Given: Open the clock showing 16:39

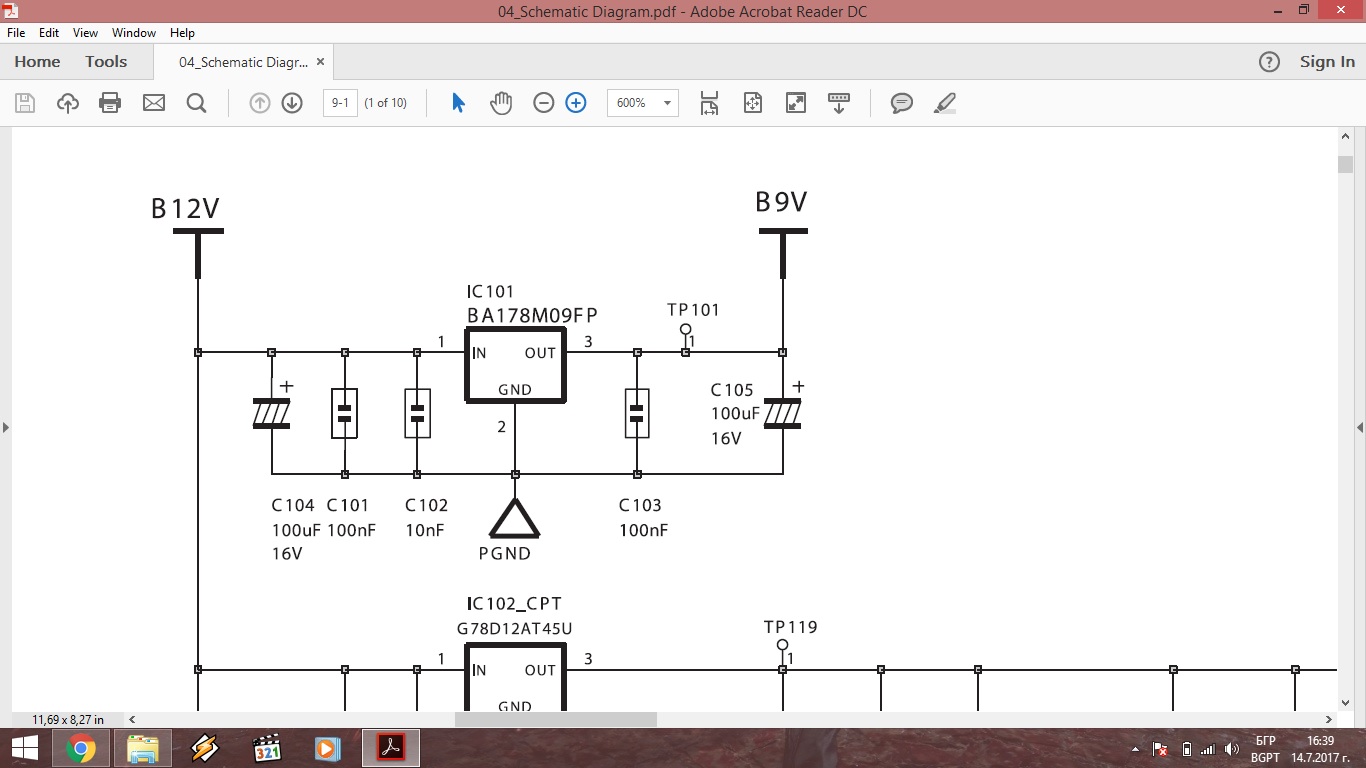Looking at the screenshot, I should (1320, 741).
